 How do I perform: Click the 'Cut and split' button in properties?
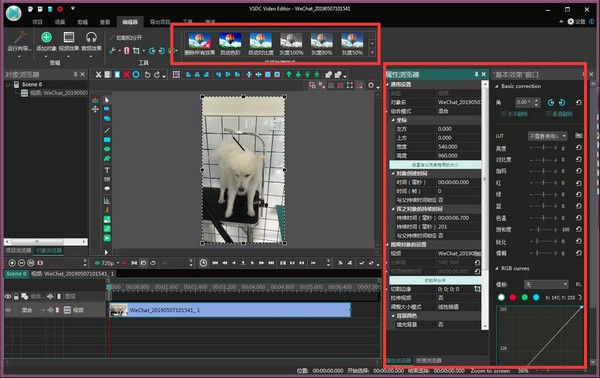click(435, 280)
